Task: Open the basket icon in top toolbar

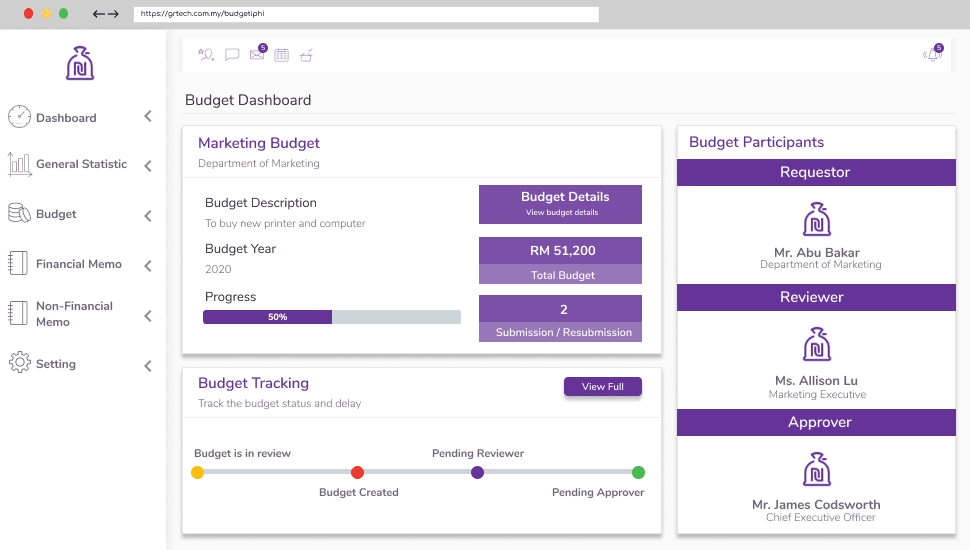Action: (x=306, y=55)
